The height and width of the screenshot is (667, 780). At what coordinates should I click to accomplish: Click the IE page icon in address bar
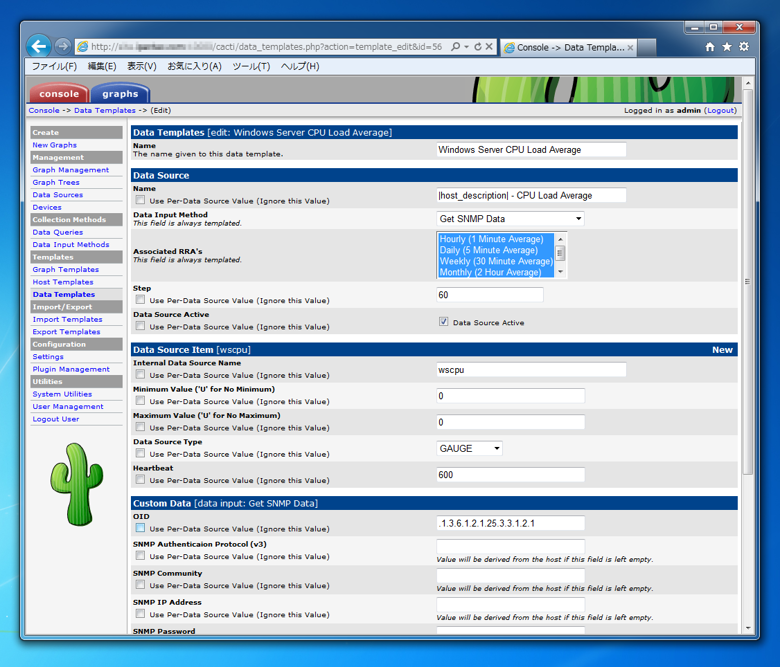[83, 47]
